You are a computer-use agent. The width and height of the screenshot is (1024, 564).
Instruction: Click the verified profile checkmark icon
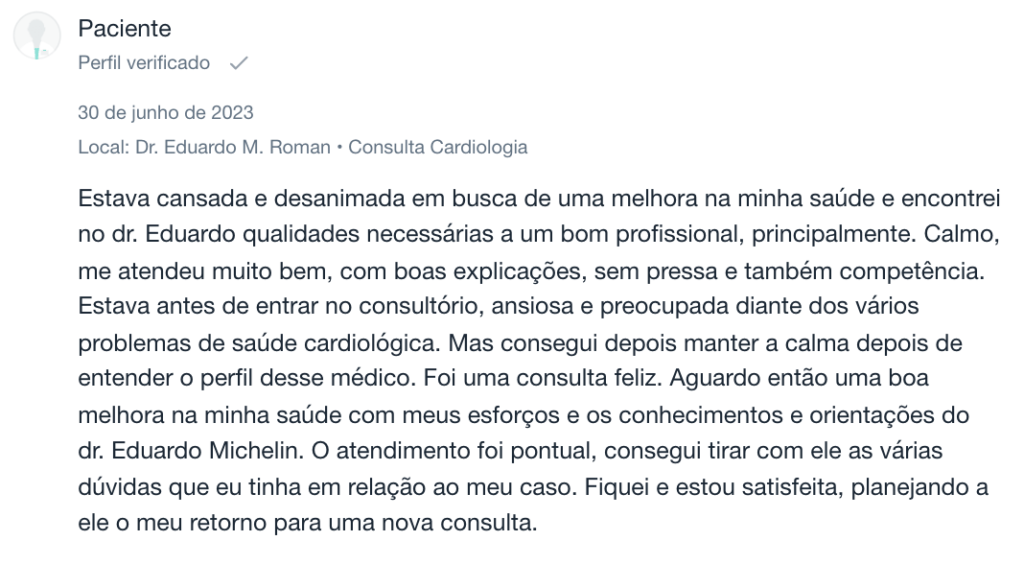pyautogui.click(x=239, y=63)
